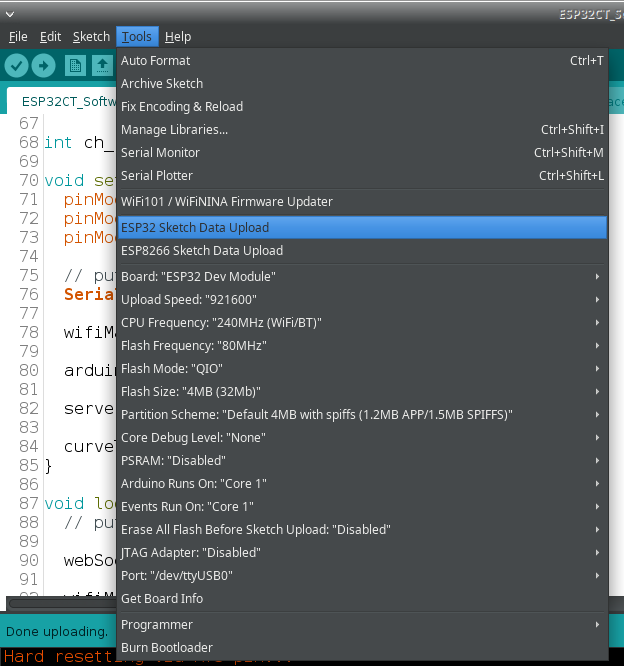Launch the Serial Monitor
The width and height of the screenshot is (624, 666).
(361, 152)
